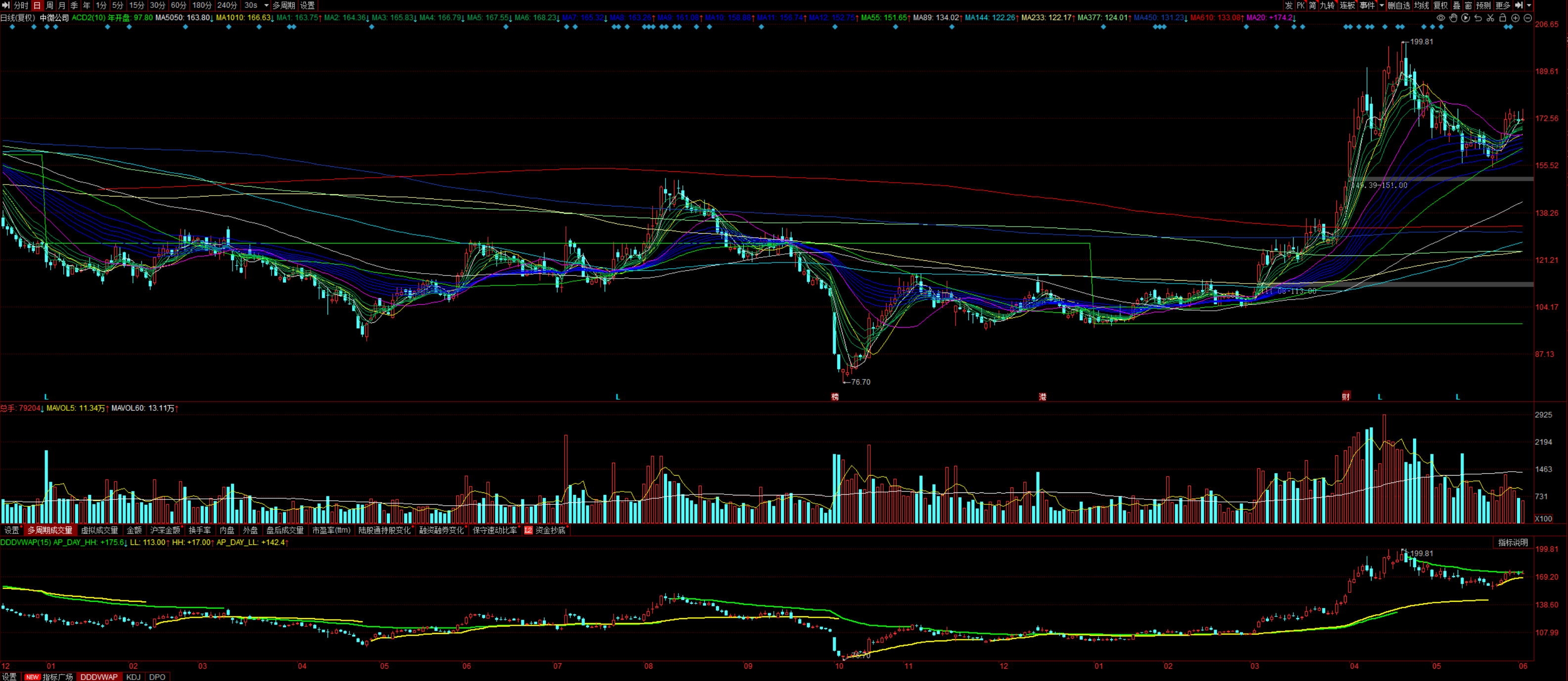Image resolution: width=1568 pixels, height=681 pixels.
Task: Select the scissors cut tool
Action: [1490, 18]
